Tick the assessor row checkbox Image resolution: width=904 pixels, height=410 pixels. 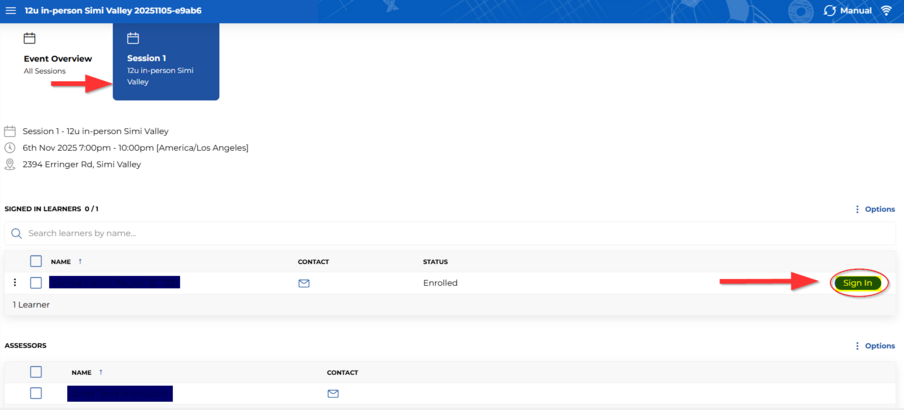[x=36, y=393]
